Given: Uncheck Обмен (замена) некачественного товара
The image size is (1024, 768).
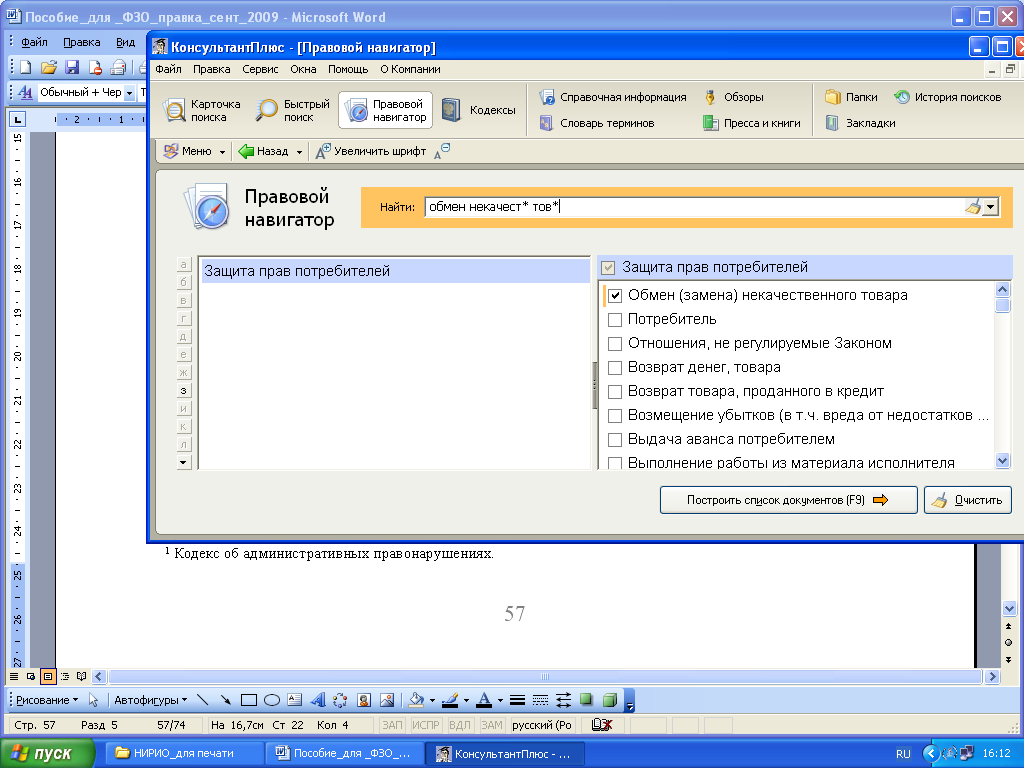Looking at the screenshot, I should pos(615,296).
